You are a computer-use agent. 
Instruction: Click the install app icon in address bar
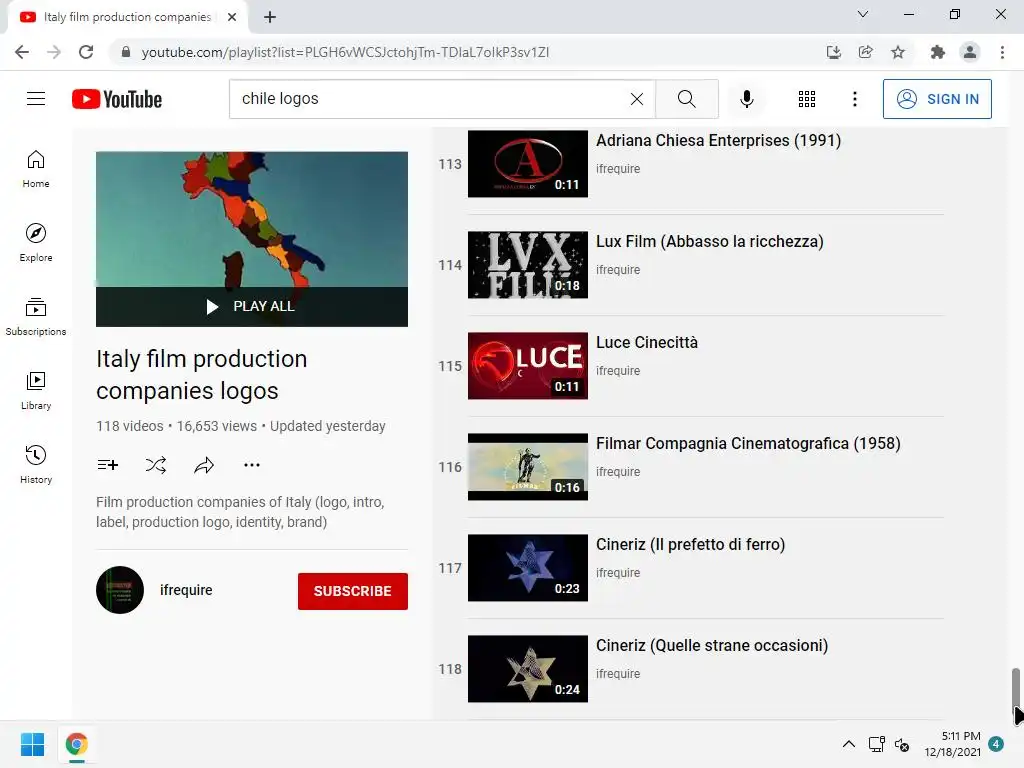(833, 52)
